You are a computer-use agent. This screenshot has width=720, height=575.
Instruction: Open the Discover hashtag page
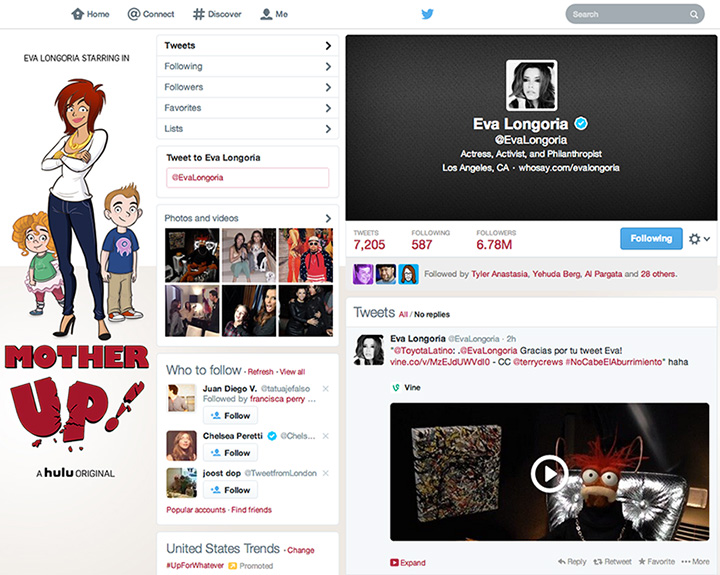point(217,14)
